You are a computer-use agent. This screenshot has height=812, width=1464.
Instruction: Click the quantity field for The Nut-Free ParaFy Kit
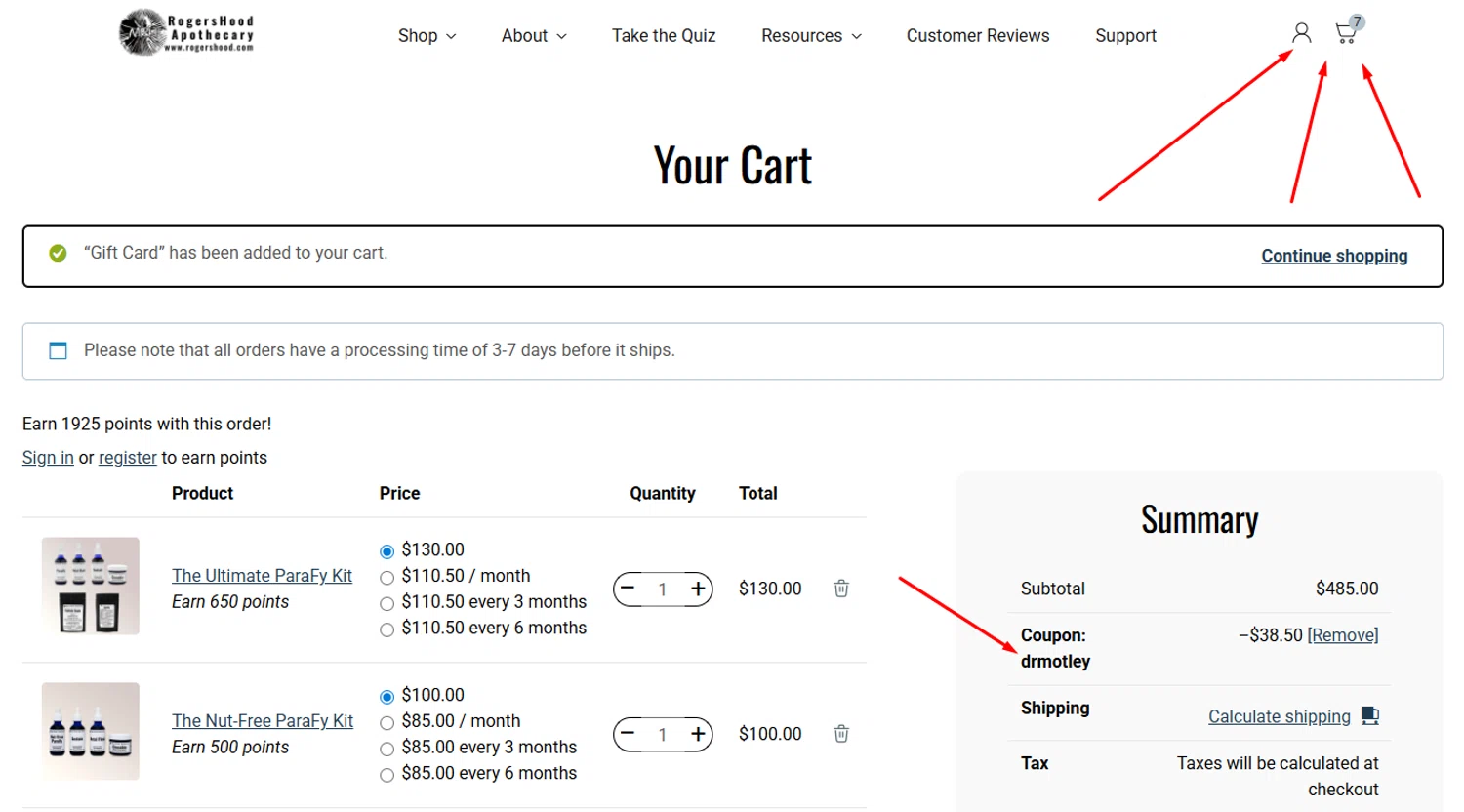663,735
